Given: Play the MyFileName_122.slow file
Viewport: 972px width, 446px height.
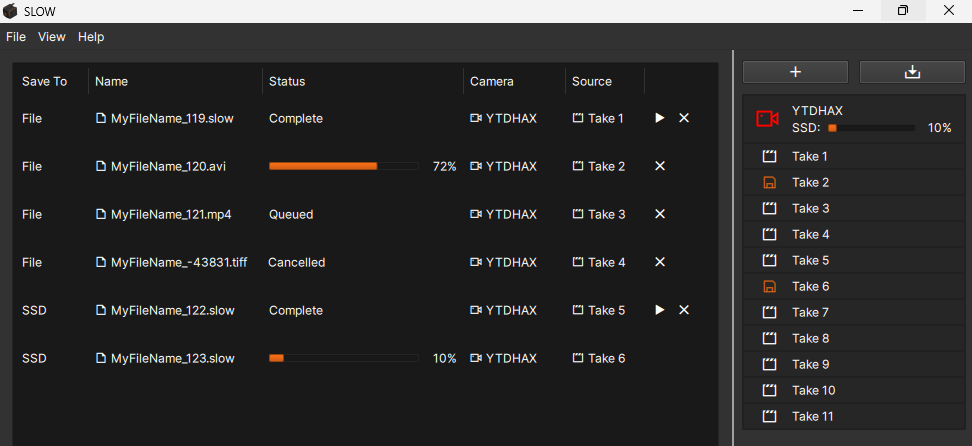Looking at the screenshot, I should point(659,310).
